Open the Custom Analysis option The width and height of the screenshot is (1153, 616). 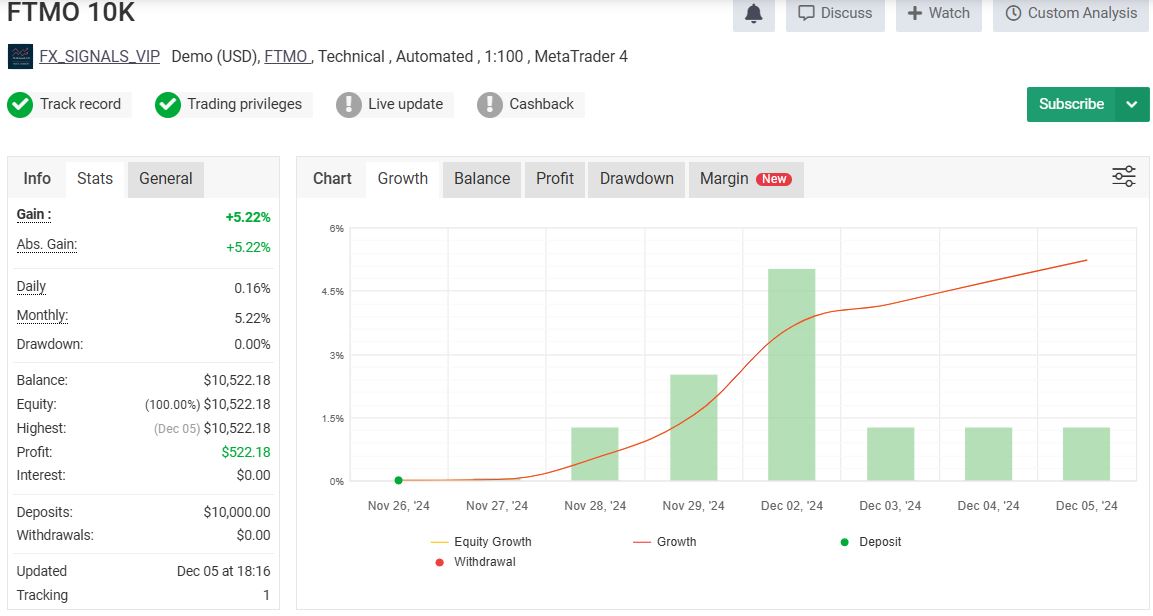tap(1071, 14)
